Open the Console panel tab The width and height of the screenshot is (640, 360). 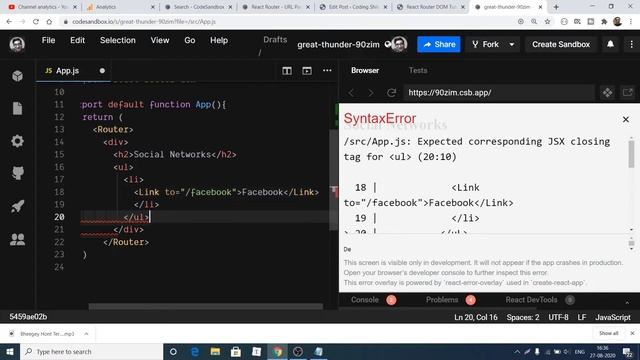[x=364, y=300]
